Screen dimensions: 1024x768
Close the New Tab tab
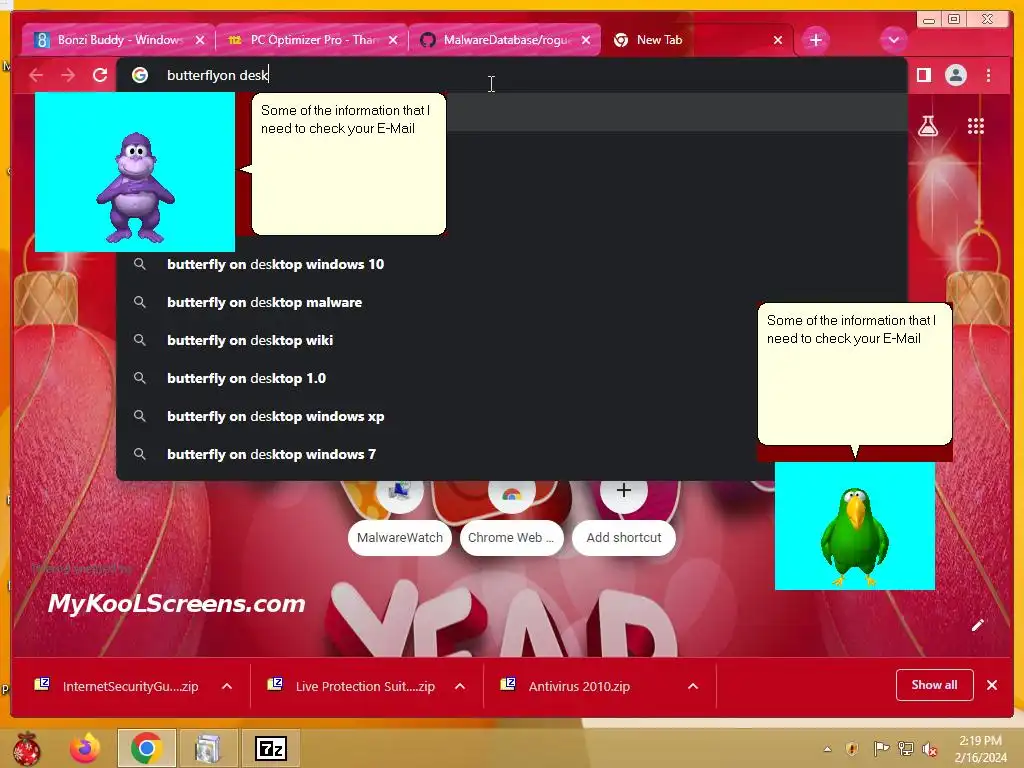[x=778, y=40]
